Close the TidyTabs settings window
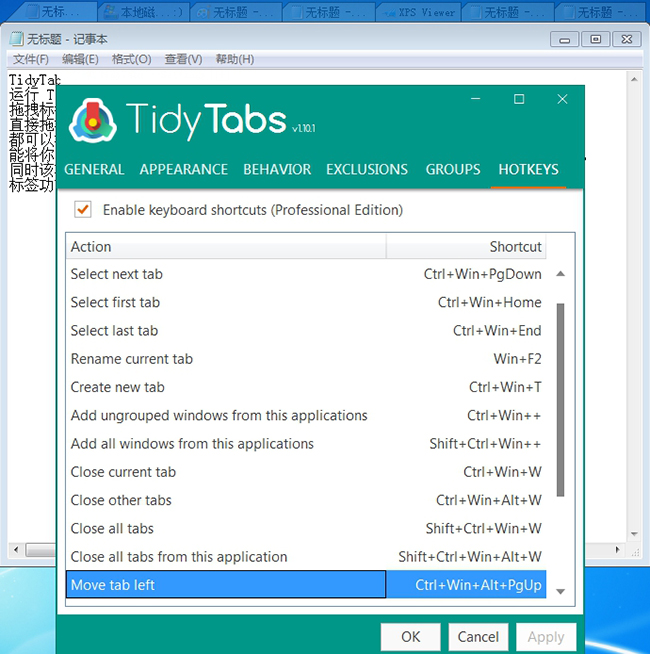 coord(562,99)
